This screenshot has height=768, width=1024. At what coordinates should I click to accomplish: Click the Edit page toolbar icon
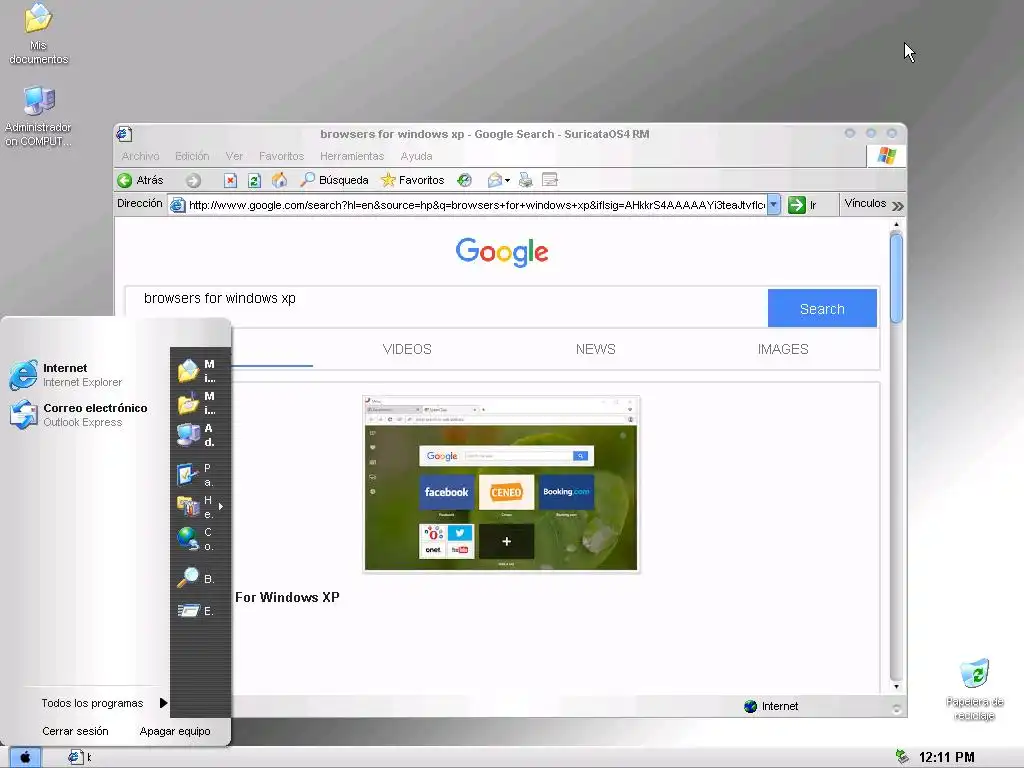point(550,180)
